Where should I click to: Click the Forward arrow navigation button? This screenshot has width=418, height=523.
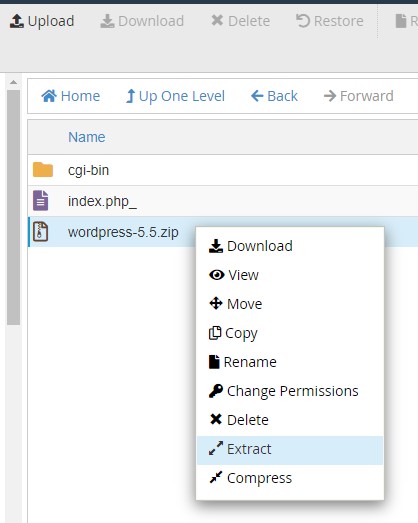(359, 96)
